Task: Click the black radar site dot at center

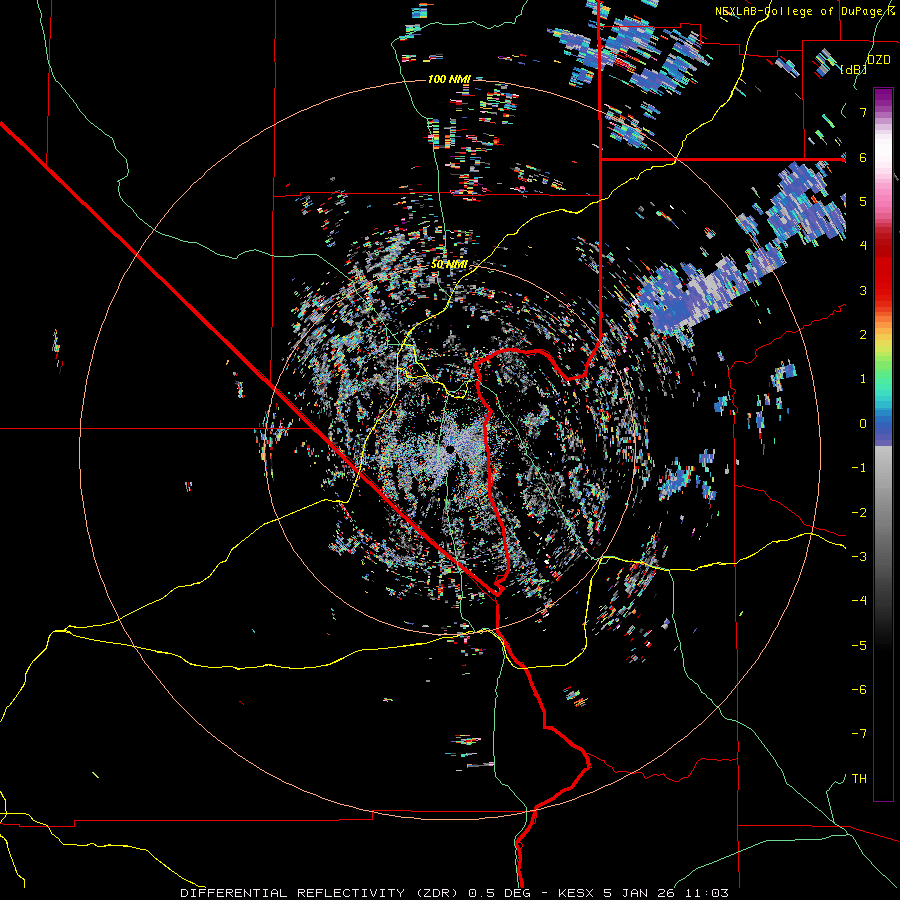Action: click(451, 448)
